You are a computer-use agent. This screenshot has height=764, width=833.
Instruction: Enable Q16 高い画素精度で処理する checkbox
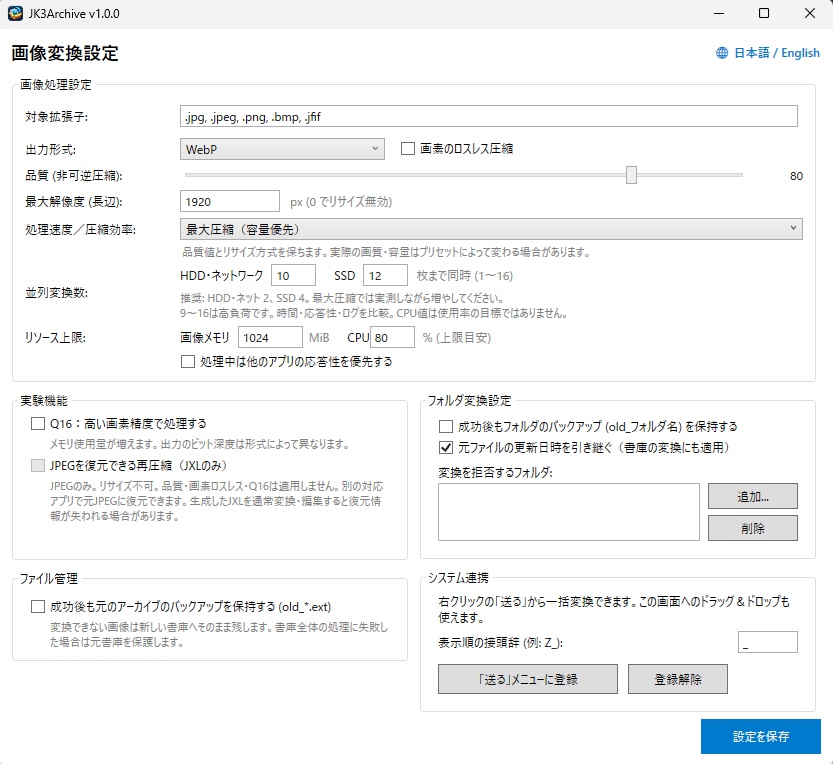[38, 423]
